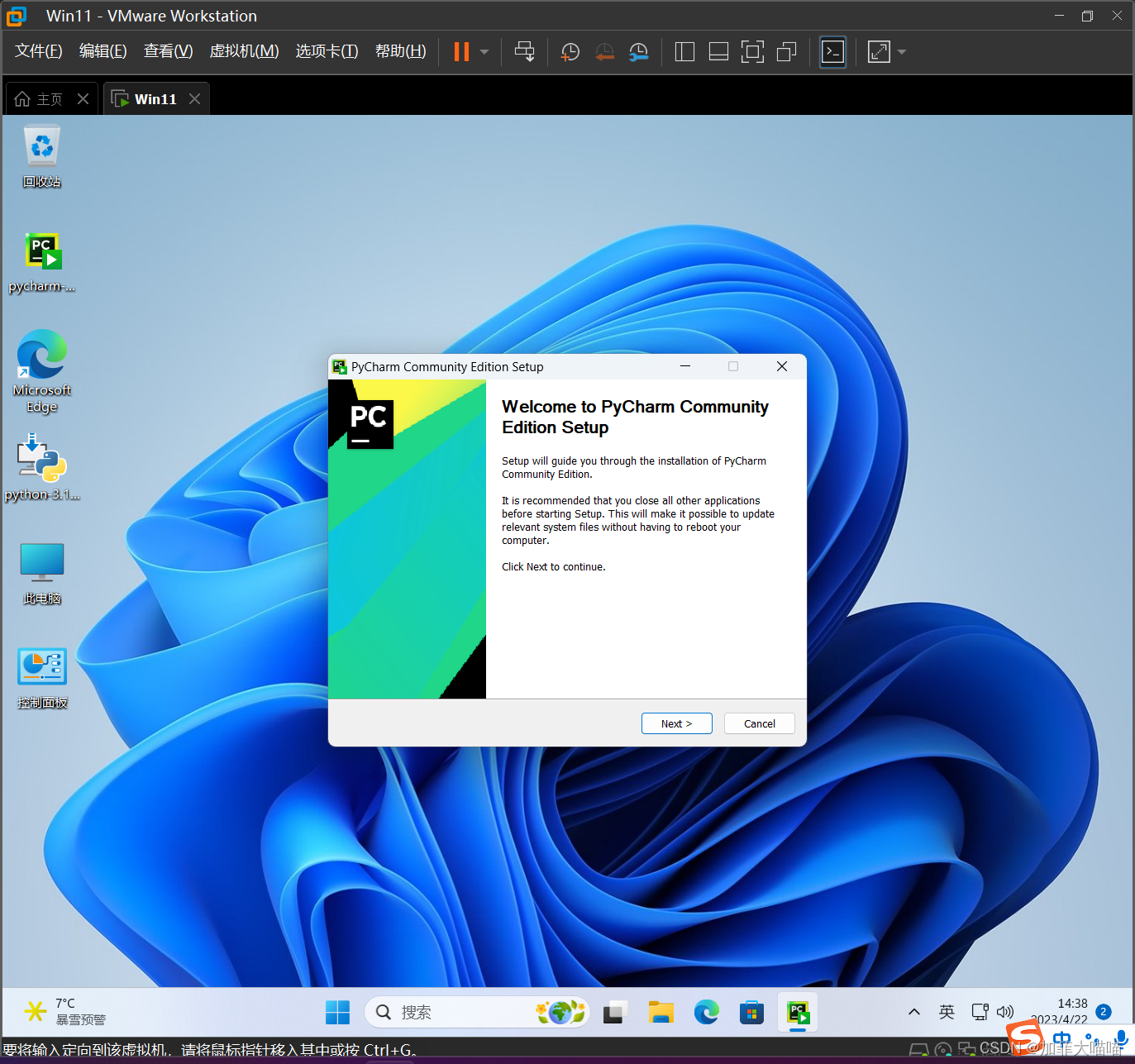This screenshot has width=1135, height=1064.
Task: Click the stretch guest display icon
Action: coord(879,52)
